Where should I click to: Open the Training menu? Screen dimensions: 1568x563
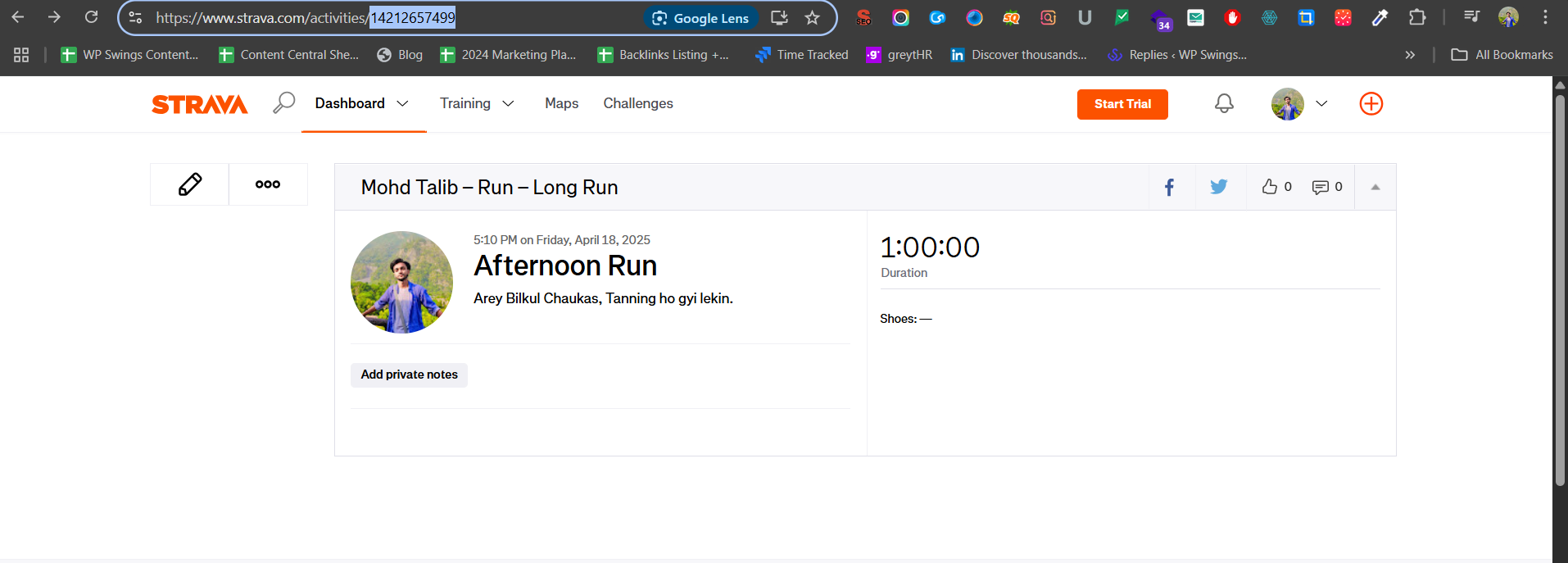465,103
